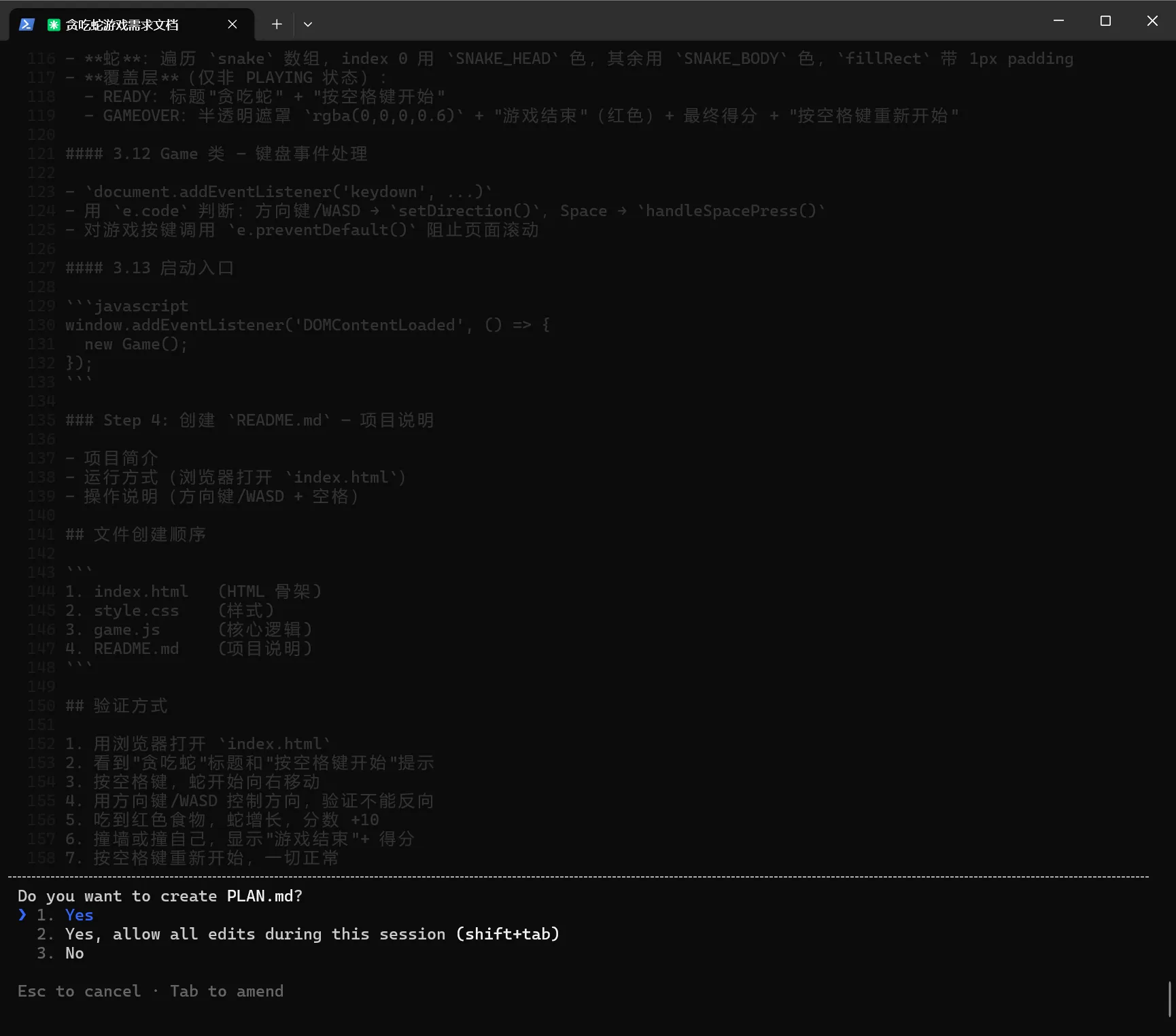Click the line "1. index.html (HTML 骨架)"
Viewport: 1176px width, 1036px height.
pyautogui.click(x=193, y=591)
